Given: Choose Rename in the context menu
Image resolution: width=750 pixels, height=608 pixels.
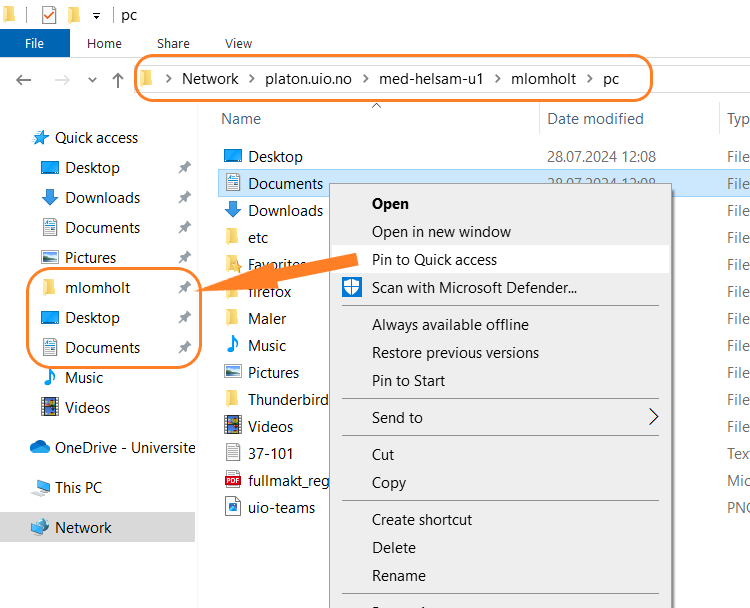Looking at the screenshot, I should [399, 575].
